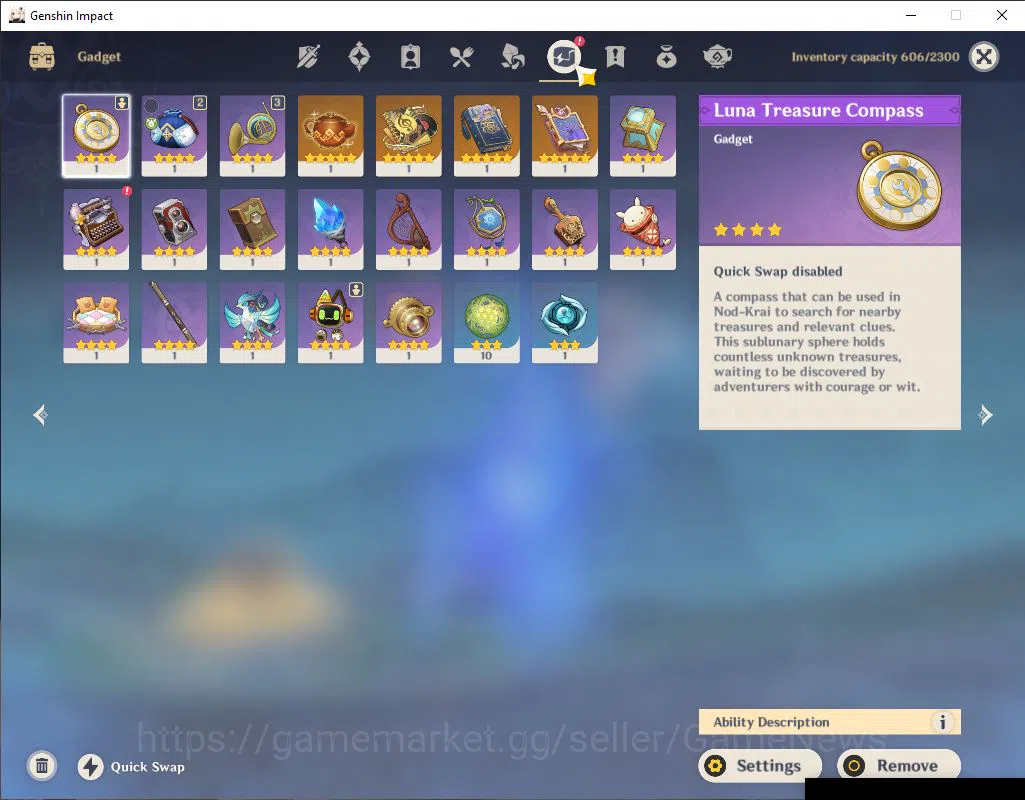This screenshot has height=800, width=1025.
Task: Select the robot with headphones gadget
Action: (x=330, y=323)
